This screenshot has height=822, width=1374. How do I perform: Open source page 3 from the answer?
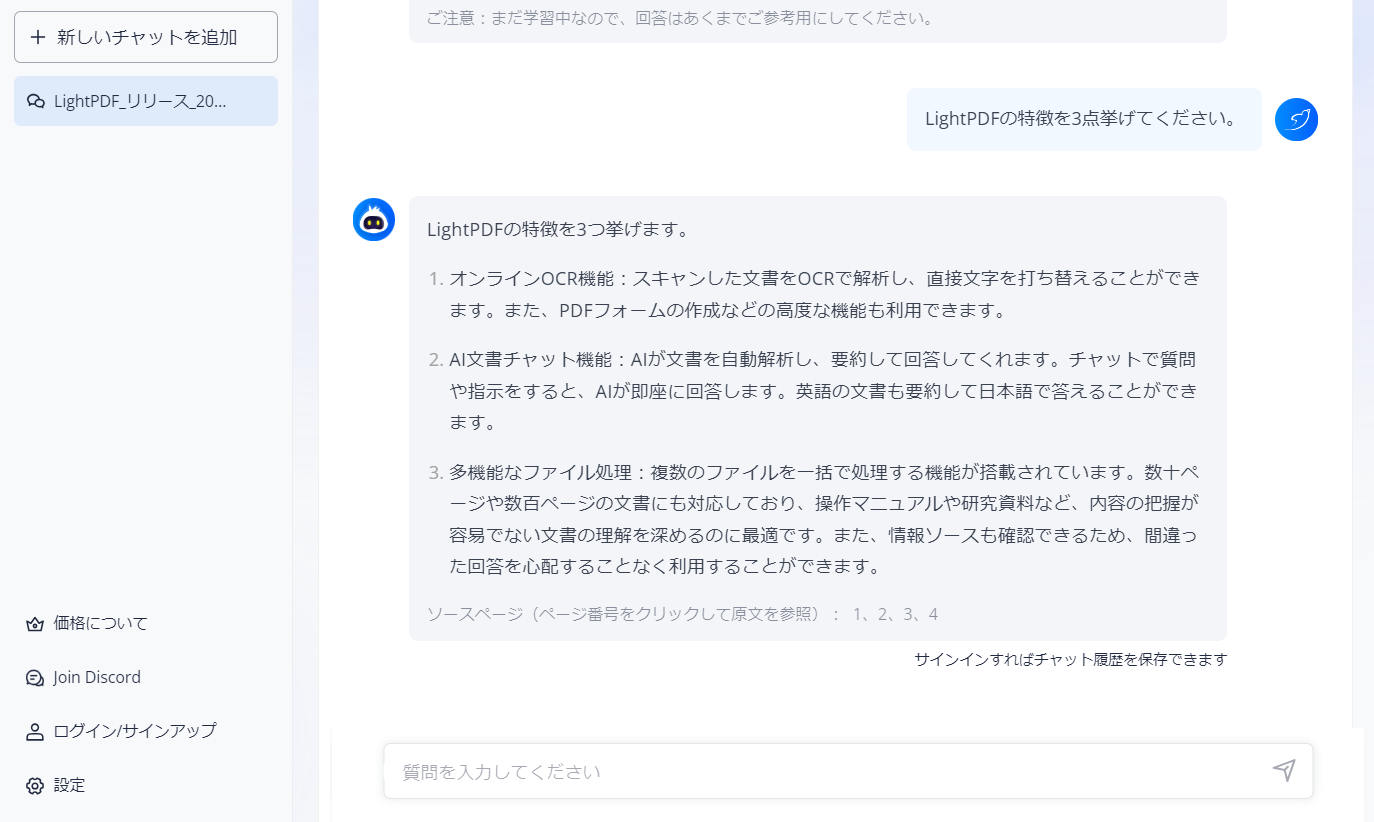908,614
